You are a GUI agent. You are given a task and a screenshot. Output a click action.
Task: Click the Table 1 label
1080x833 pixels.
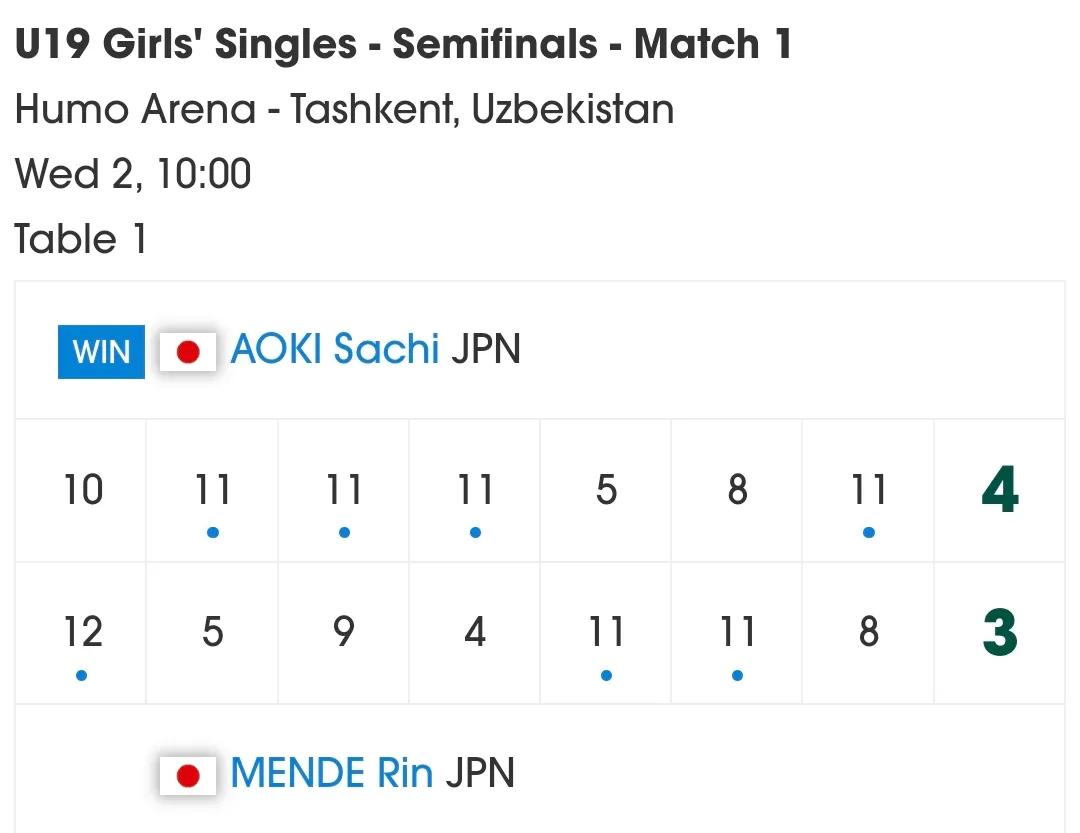pos(80,239)
